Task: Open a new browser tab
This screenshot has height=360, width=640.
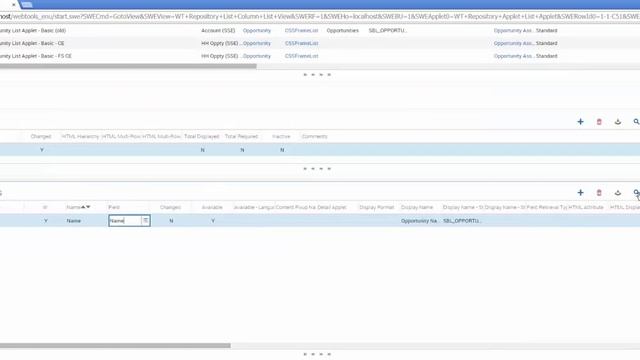Action: click(27, 4)
